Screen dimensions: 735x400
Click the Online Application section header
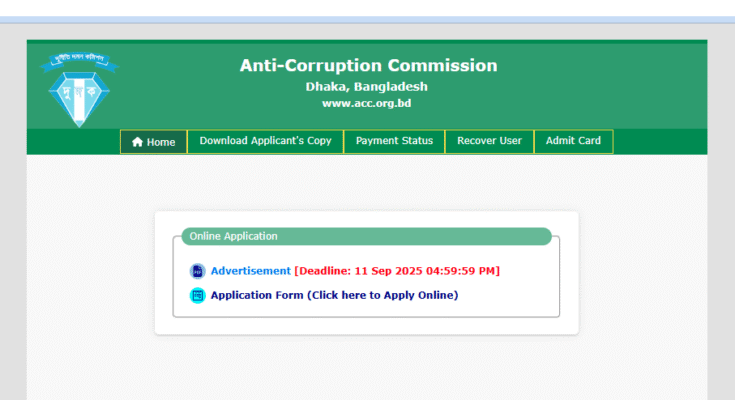tap(367, 236)
